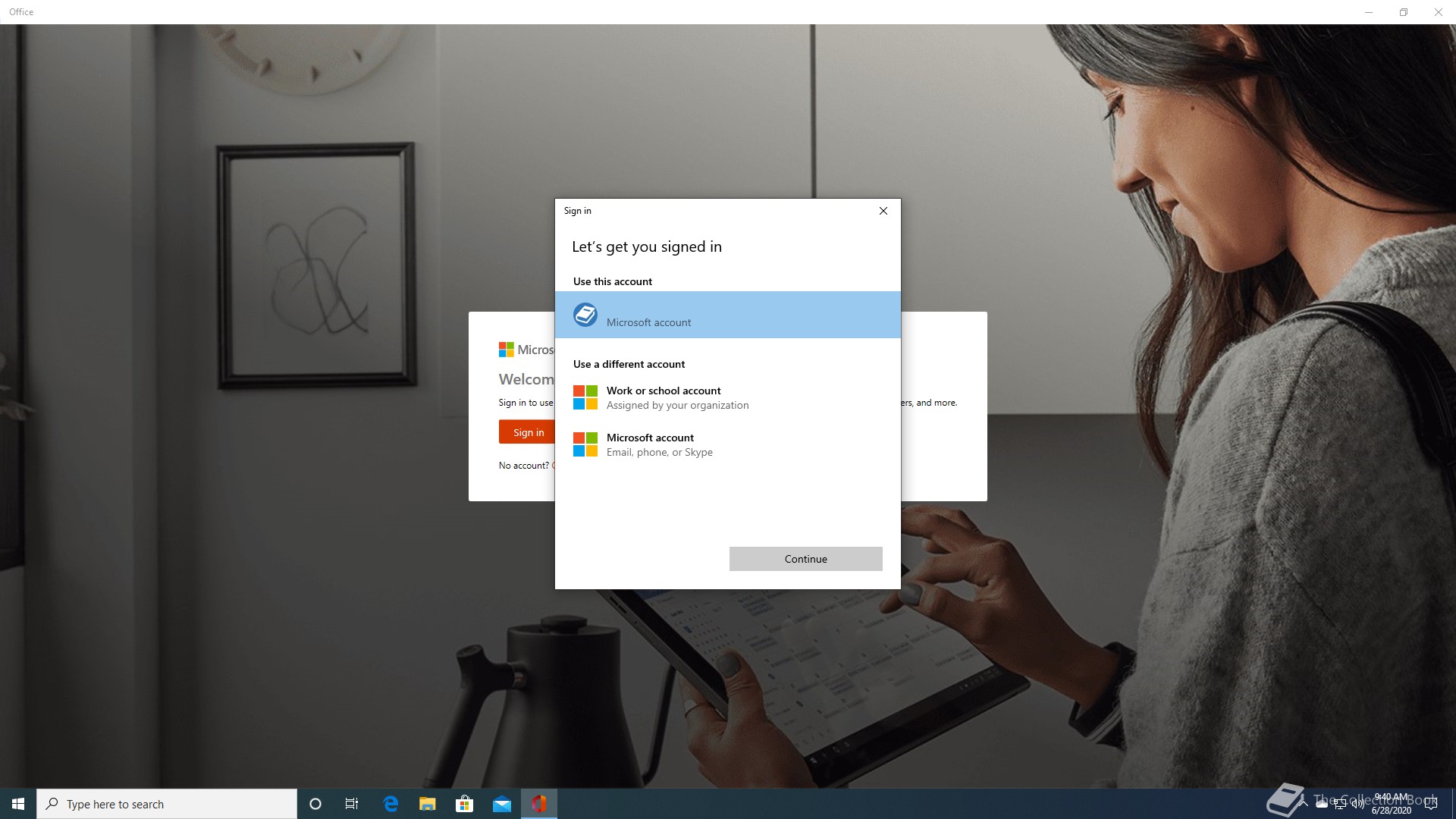Image resolution: width=1456 pixels, height=819 pixels.
Task: Click the Office app taskbar icon
Action: pyautogui.click(x=538, y=804)
